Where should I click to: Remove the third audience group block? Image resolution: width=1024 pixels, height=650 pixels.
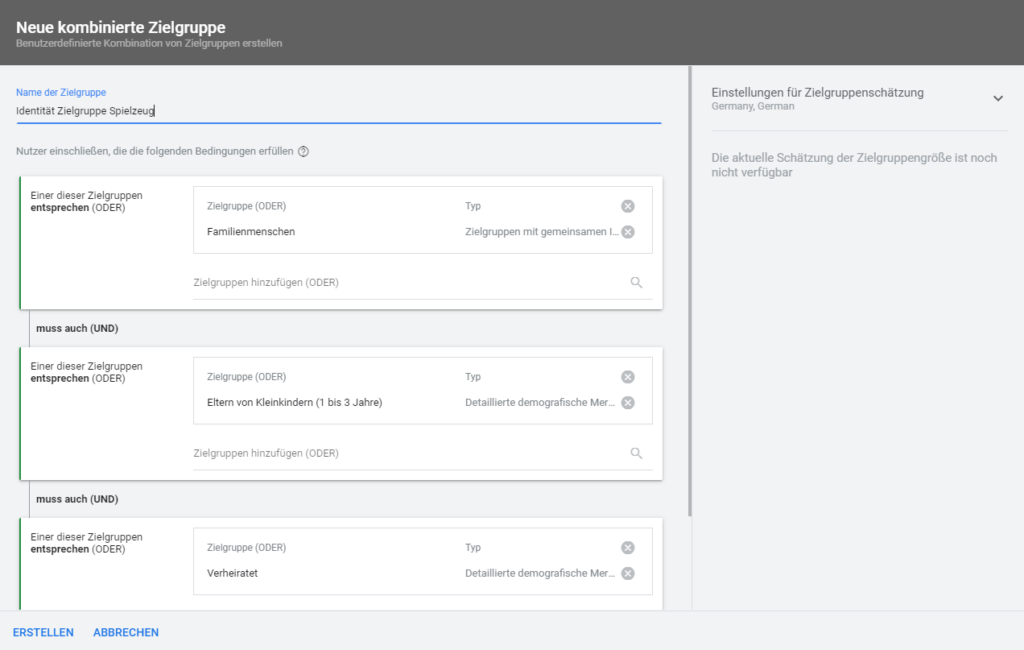click(x=627, y=548)
